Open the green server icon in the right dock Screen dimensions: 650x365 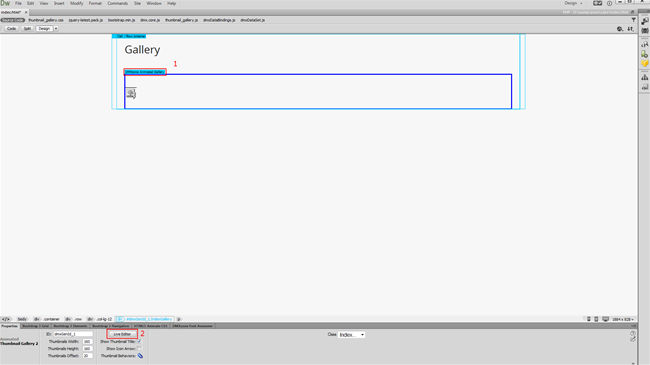pyautogui.click(x=645, y=54)
